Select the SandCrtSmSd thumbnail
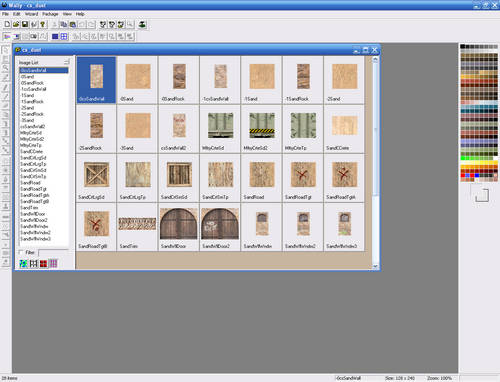 [x=179, y=178]
